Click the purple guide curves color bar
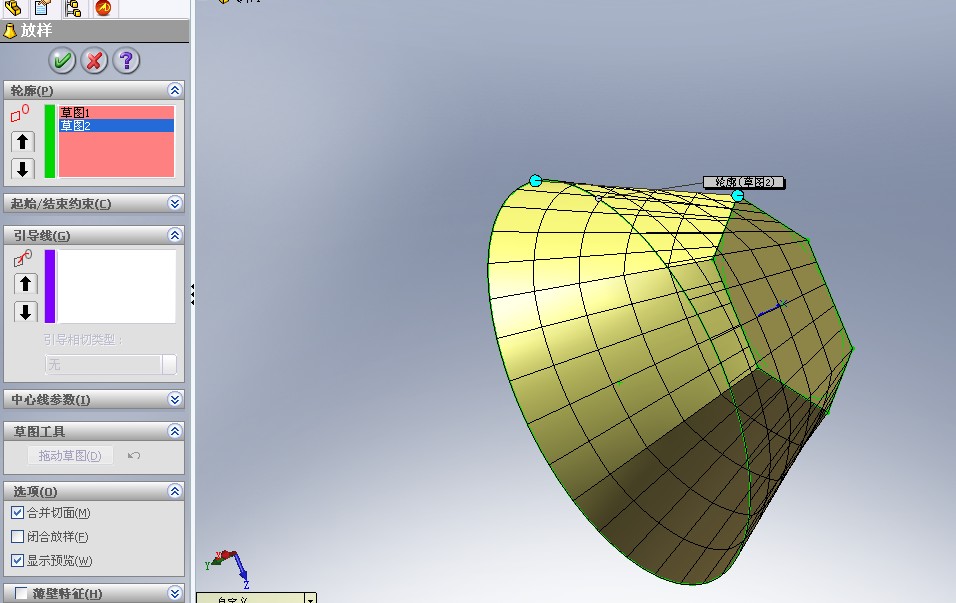The width and height of the screenshot is (956, 603). click(x=50, y=286)
